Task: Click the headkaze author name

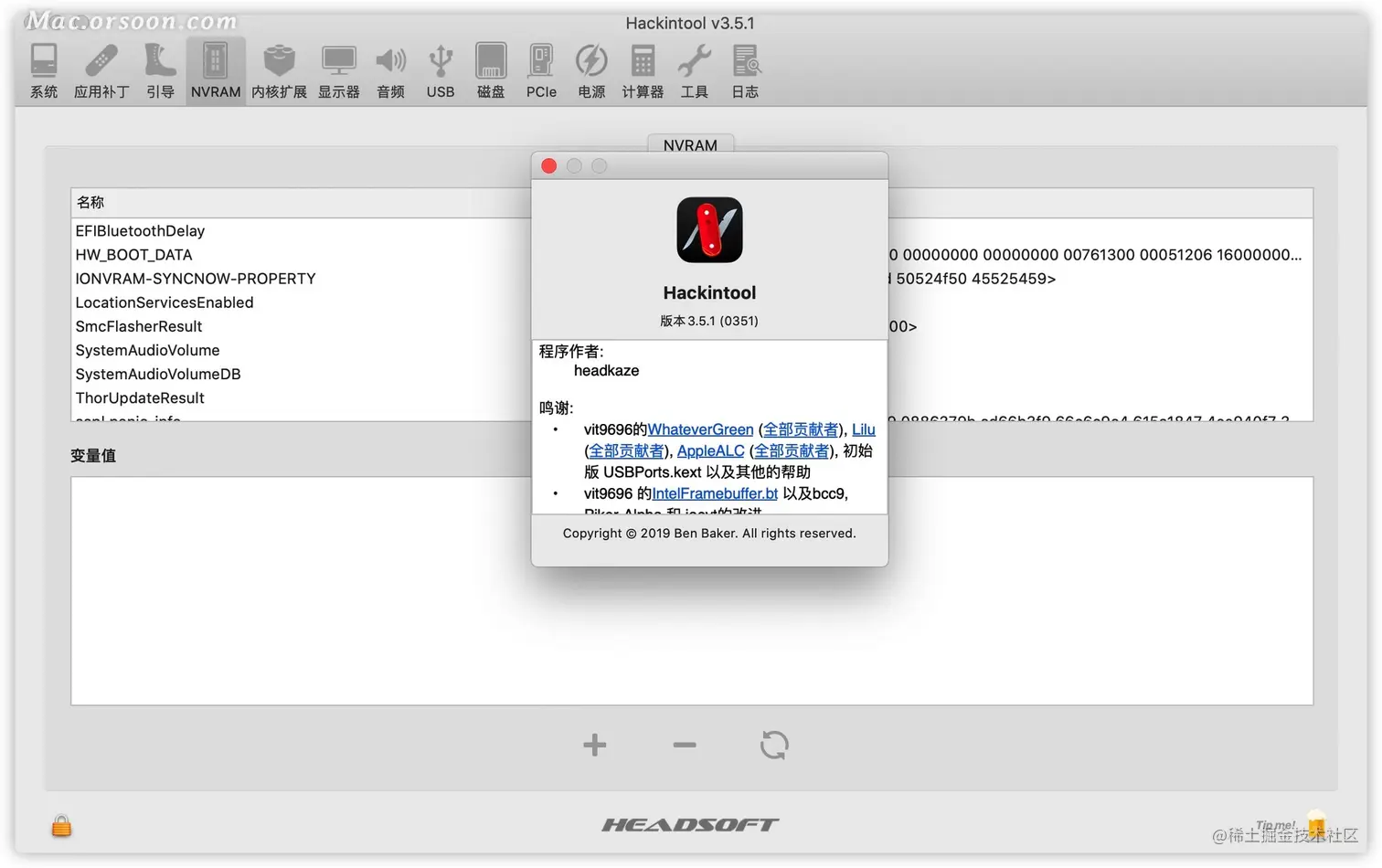Action: click(x=606, y=371)
